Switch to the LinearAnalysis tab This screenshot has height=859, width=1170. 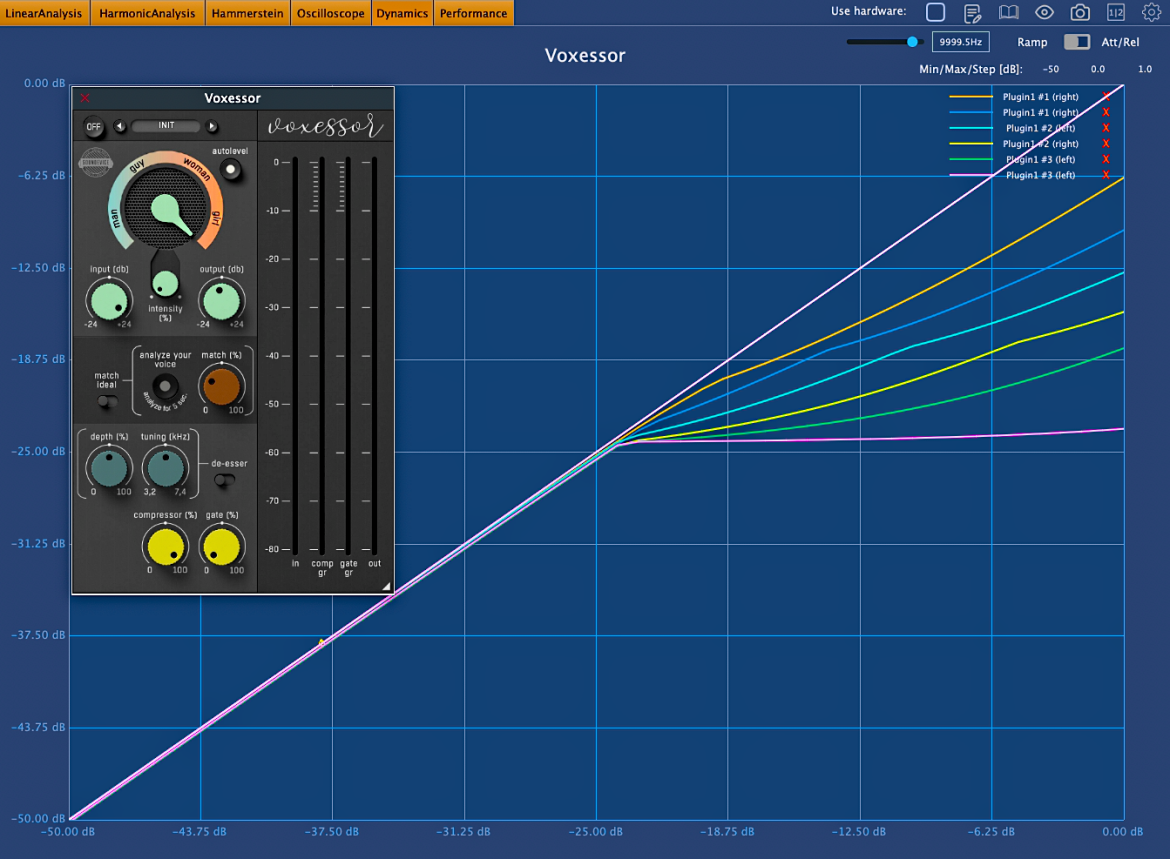pos(44,13)
